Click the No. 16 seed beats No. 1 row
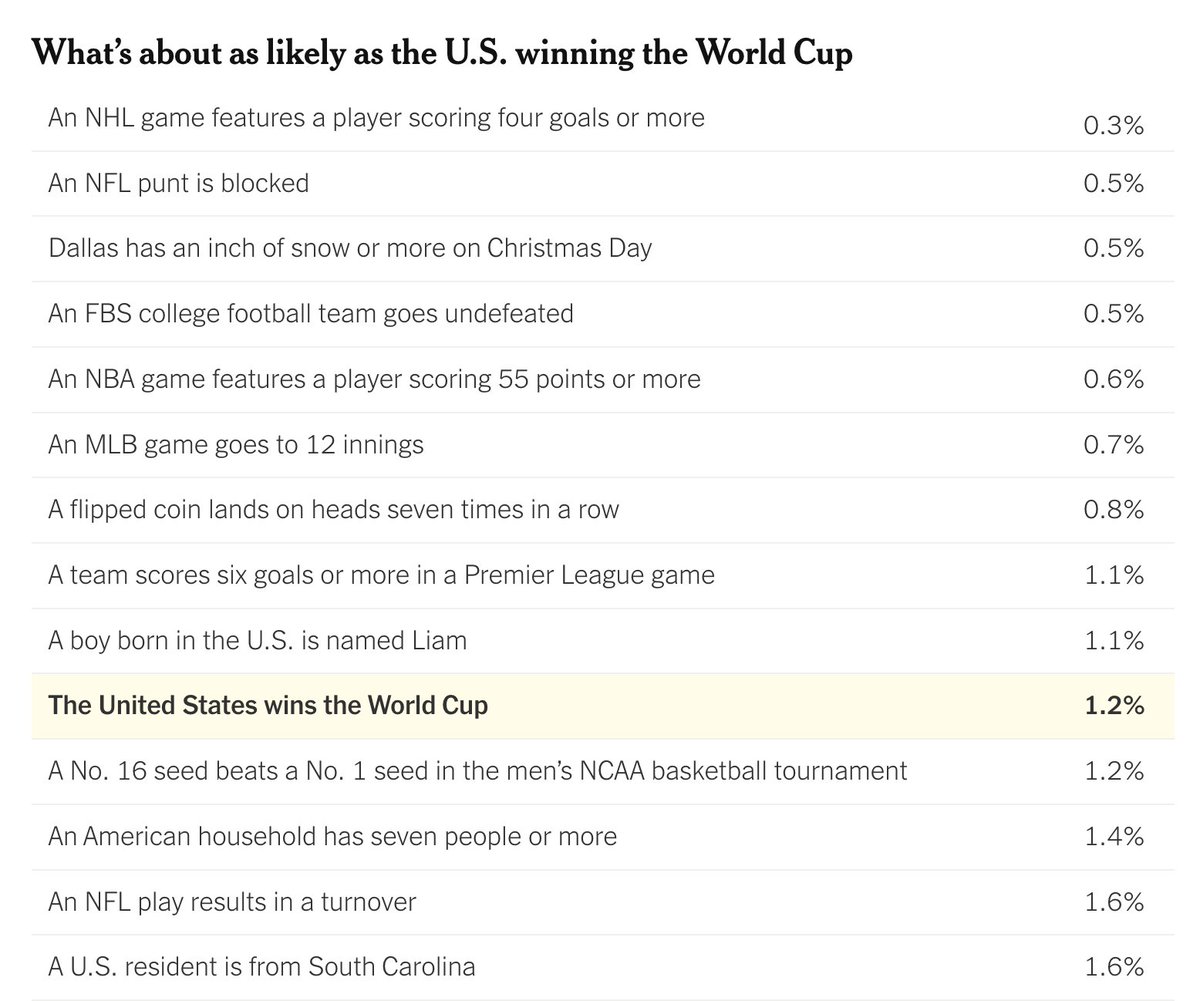The height and width of the screenshot is (1001, 1200). [603, 772]
